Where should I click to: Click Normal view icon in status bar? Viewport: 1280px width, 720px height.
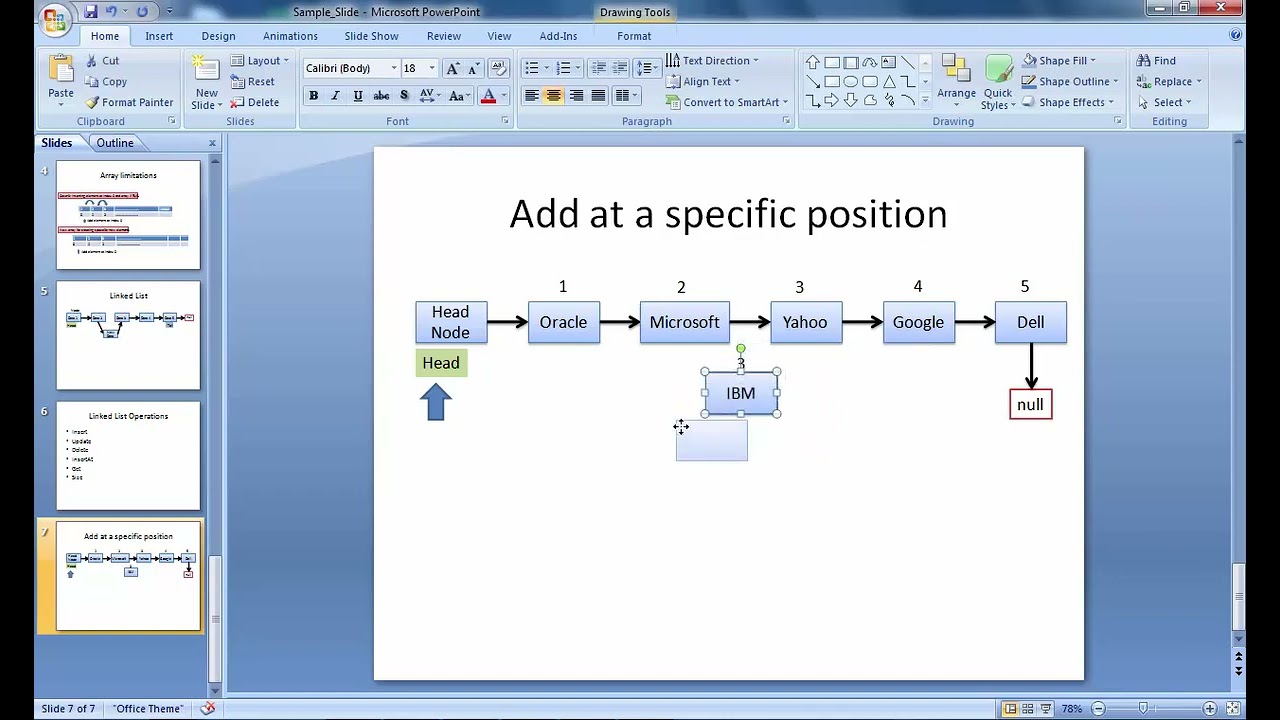[x=1010, y=708]
